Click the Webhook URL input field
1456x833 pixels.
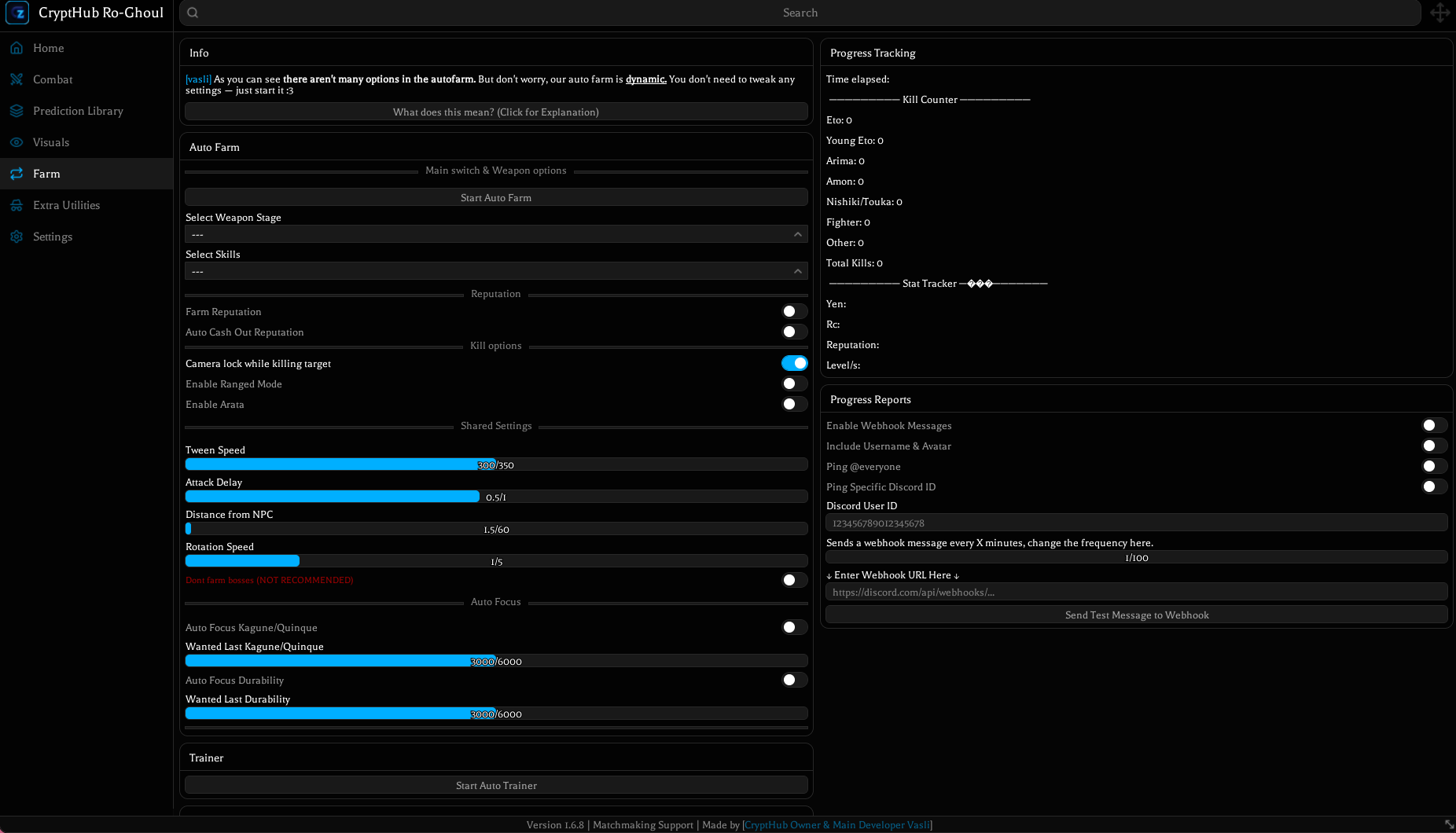point(1137,592)
